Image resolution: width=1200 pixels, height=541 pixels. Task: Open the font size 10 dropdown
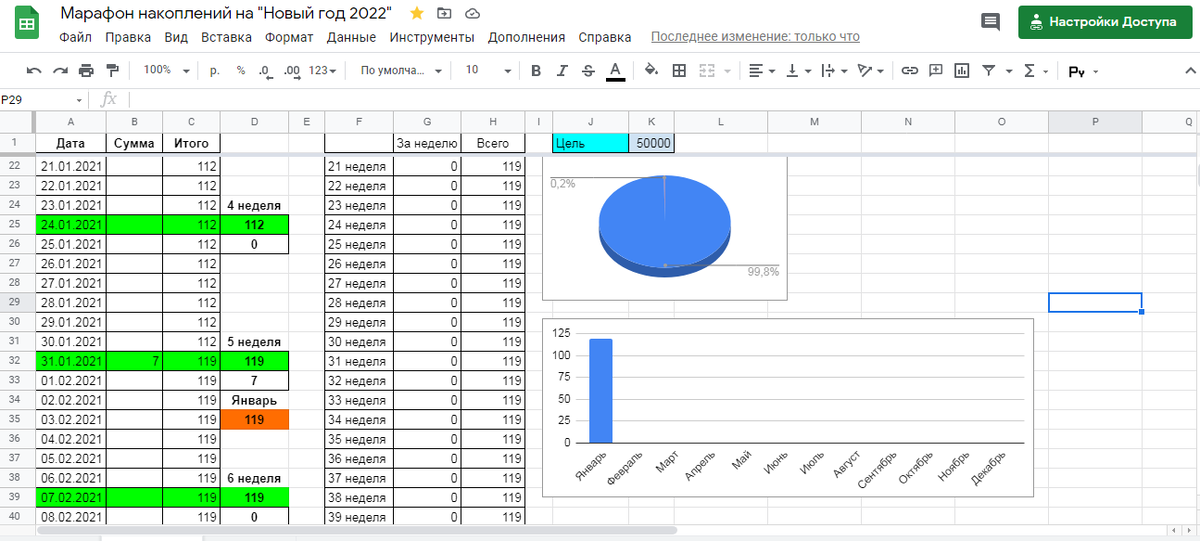pyautogui.click(x=488, y=71)
